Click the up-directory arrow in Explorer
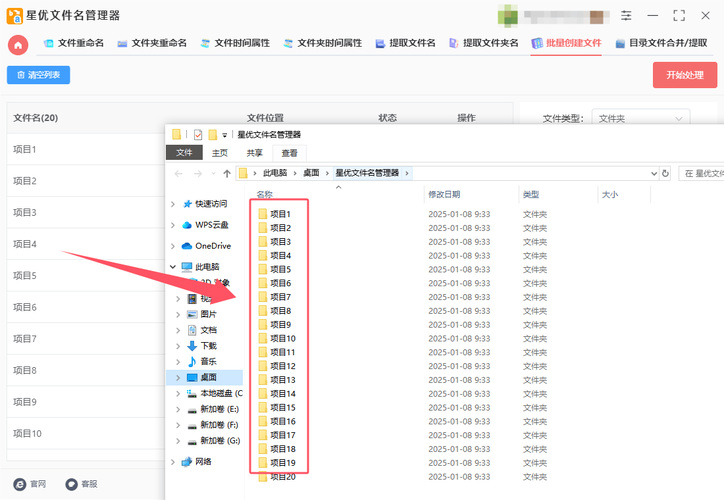Screen dimensions: 724x500 tap(228, 173)
